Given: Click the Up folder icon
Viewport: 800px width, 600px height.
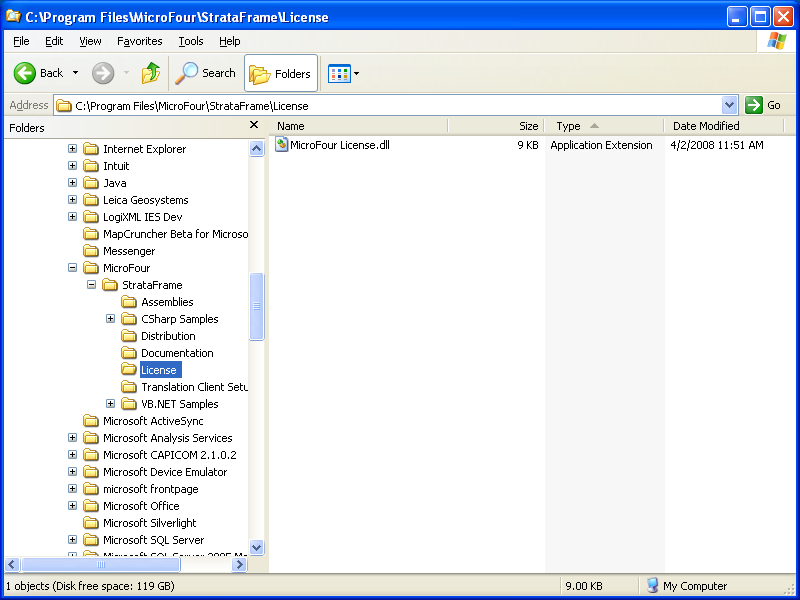Looking at the screenshot, I should [x=151, y=73].
